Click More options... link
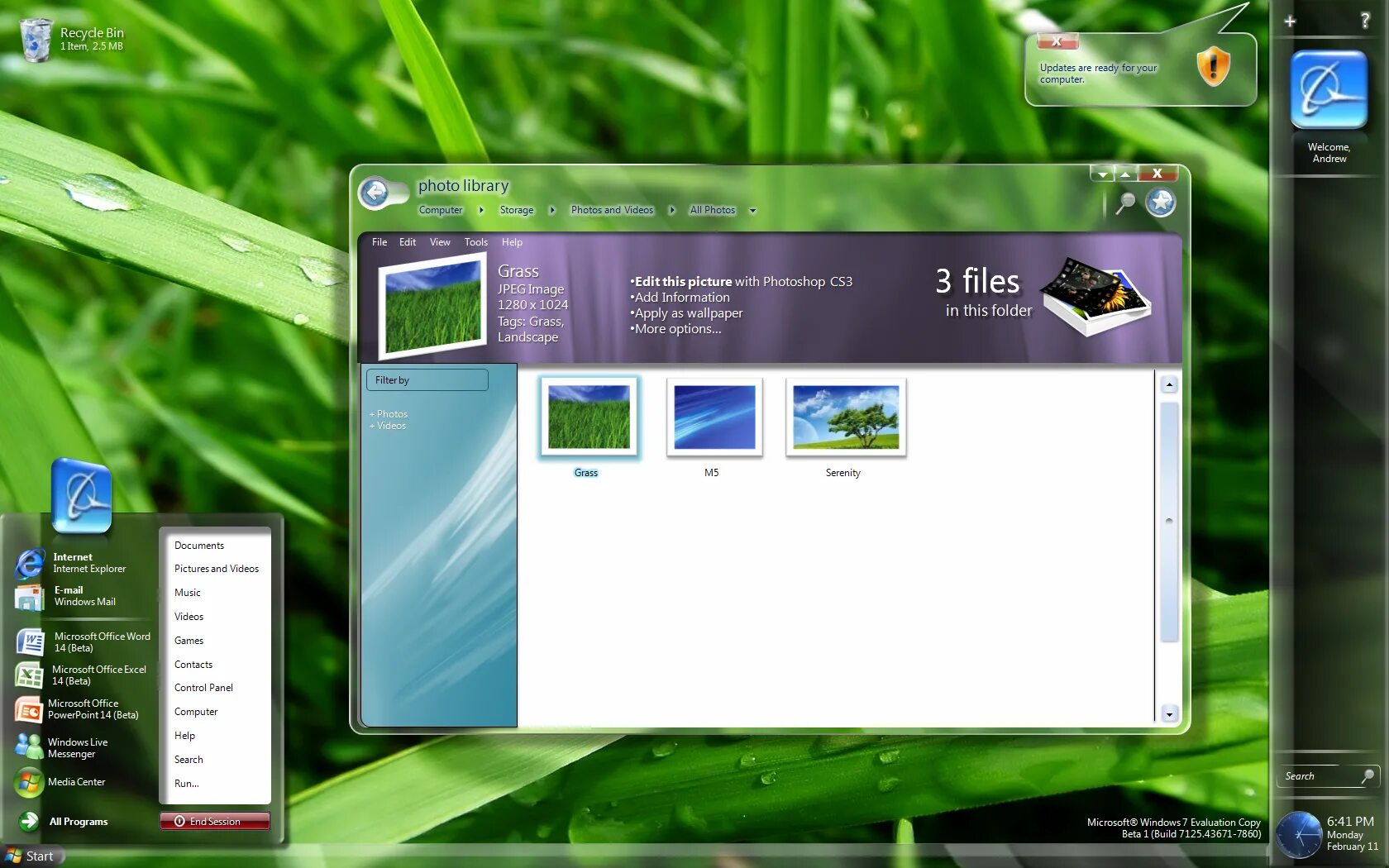Viewport: 1389px width, 868px height. click(x=676, y=329)
